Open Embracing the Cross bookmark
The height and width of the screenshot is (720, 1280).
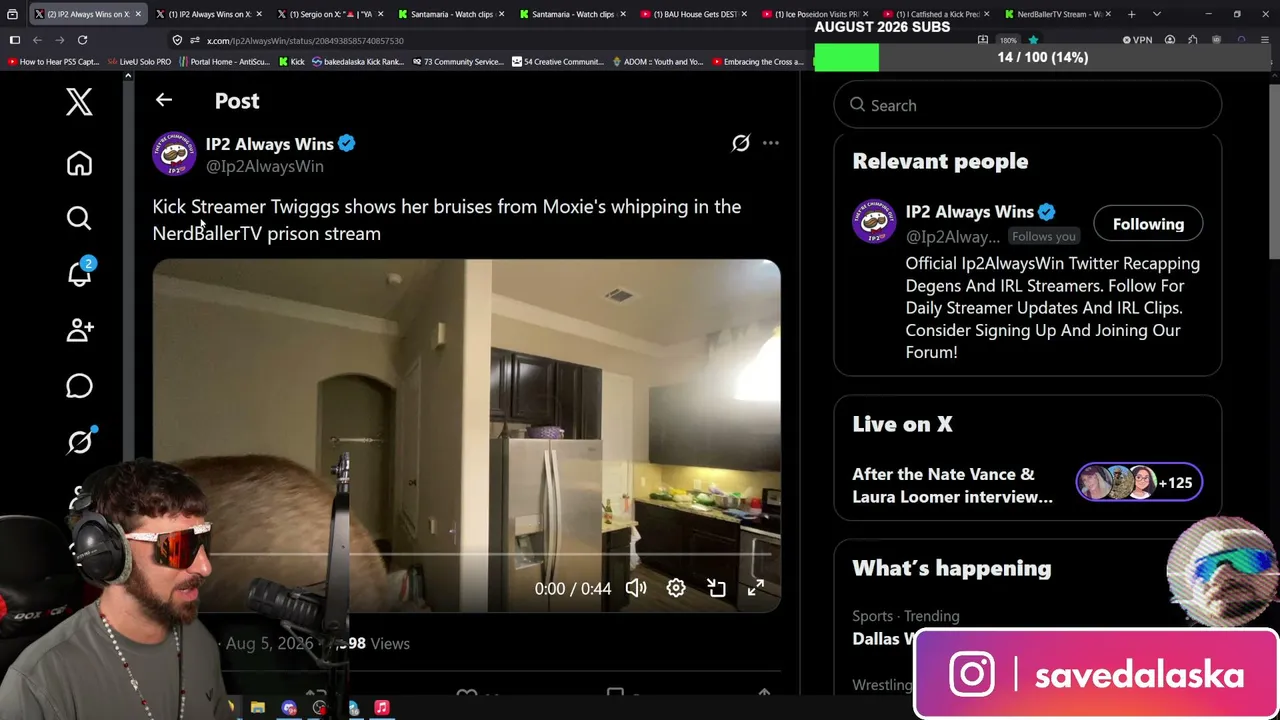click(x=757, y=62)
